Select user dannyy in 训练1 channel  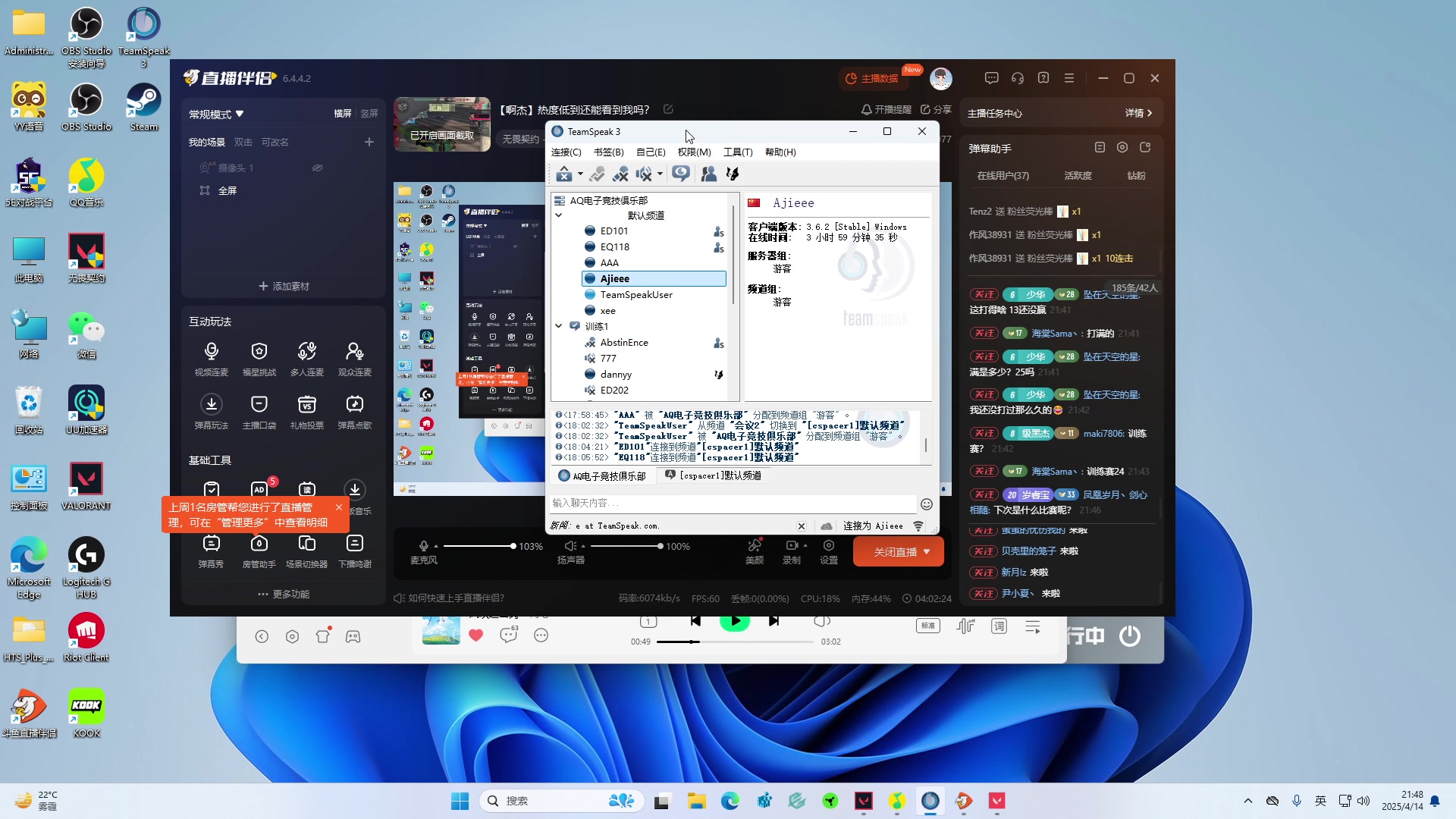616,375
